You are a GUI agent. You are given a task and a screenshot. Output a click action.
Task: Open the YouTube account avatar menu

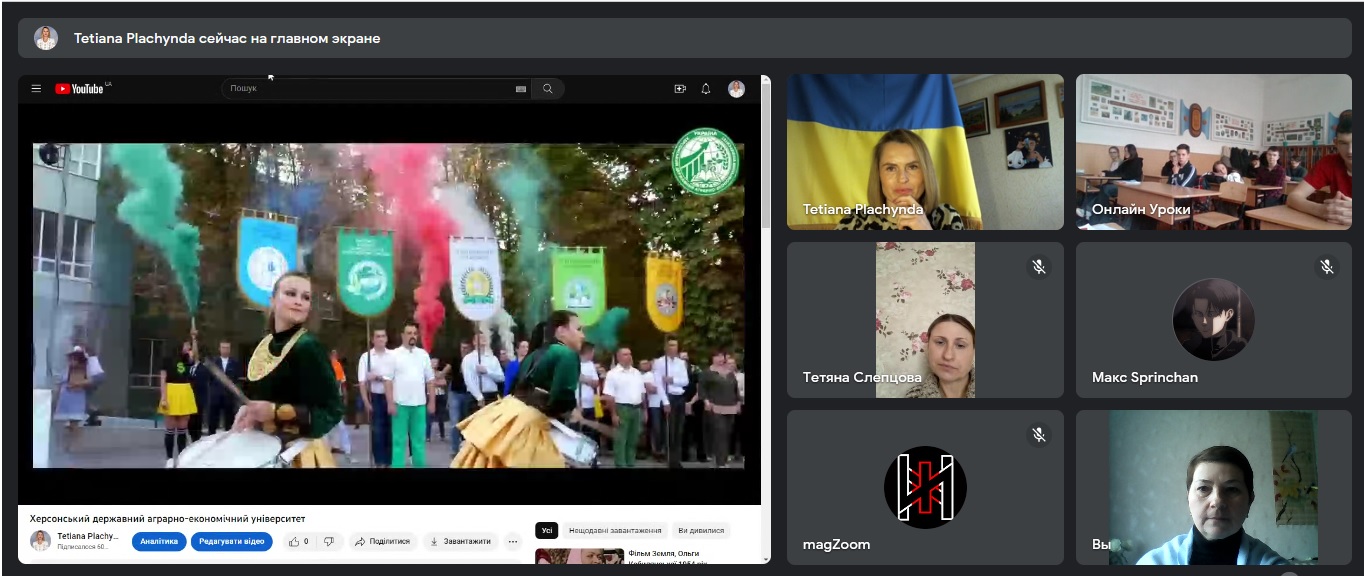(x=736, y=89)
